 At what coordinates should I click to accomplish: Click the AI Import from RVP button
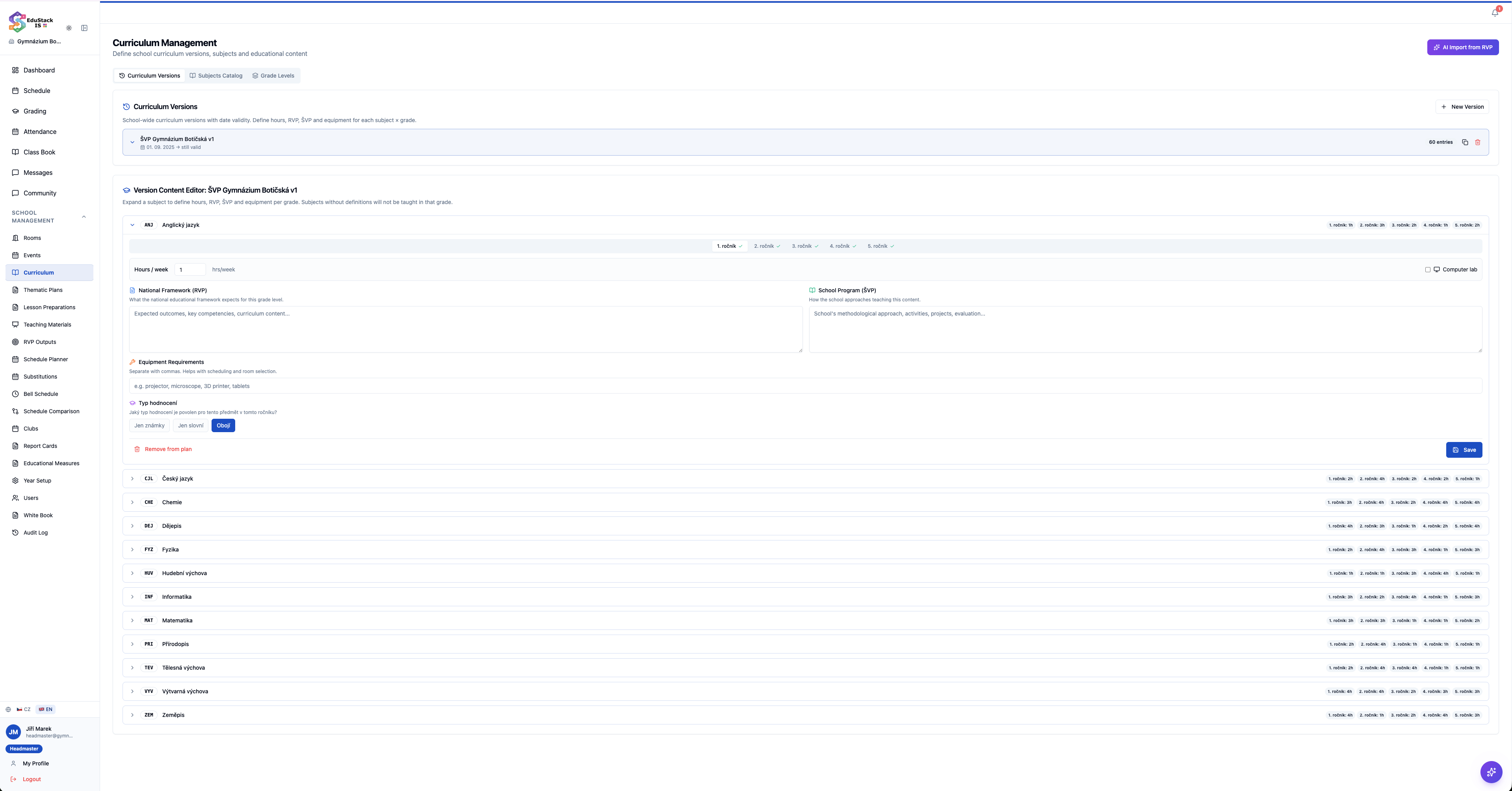(1463, 48)
